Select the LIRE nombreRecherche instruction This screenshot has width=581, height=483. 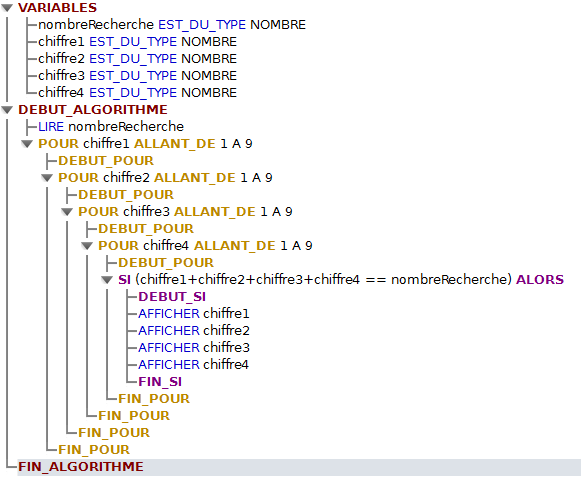(x=111, y=127)
